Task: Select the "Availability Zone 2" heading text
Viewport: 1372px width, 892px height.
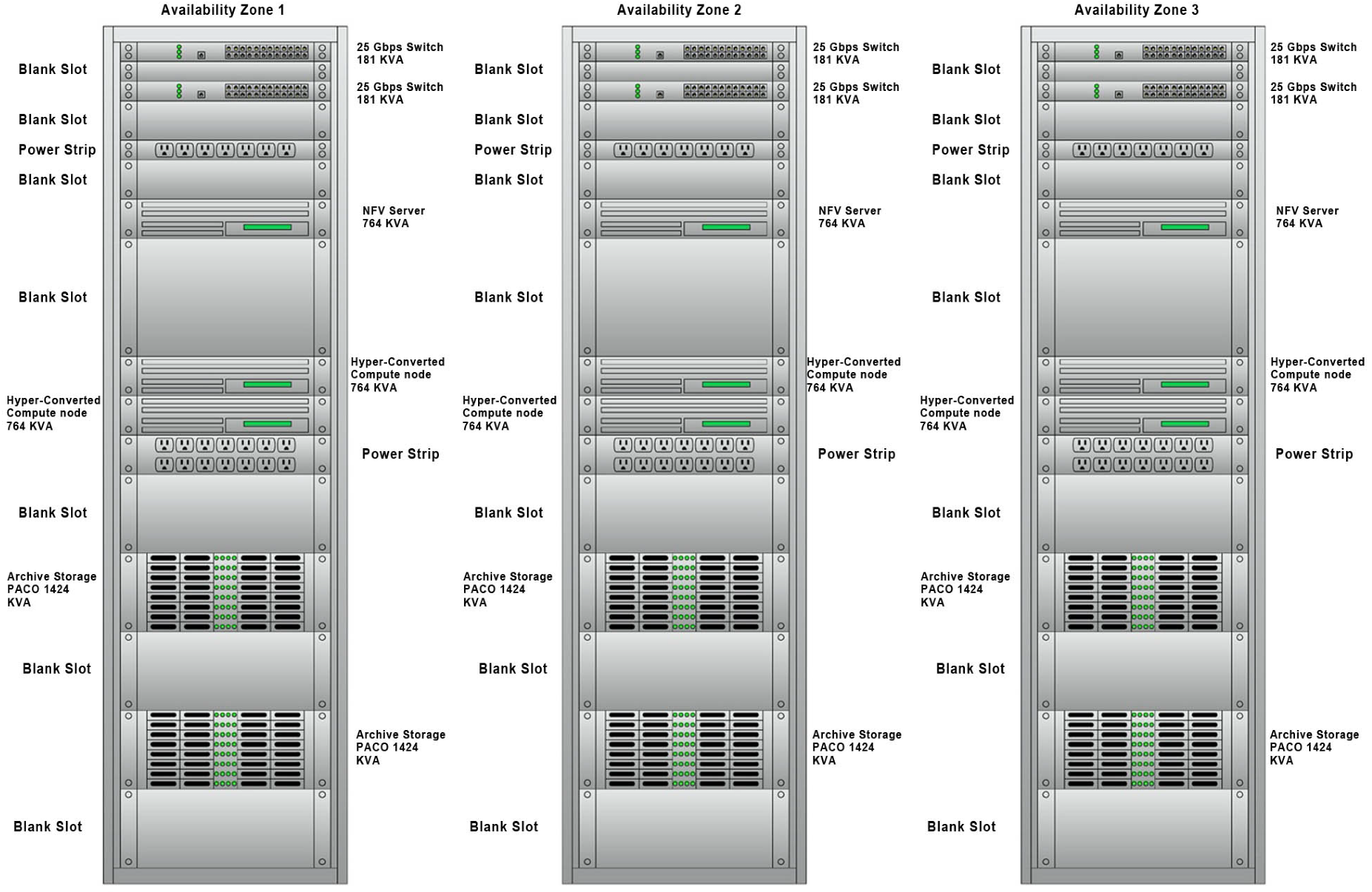Action: pyautogui.click(x=679, y=10)
